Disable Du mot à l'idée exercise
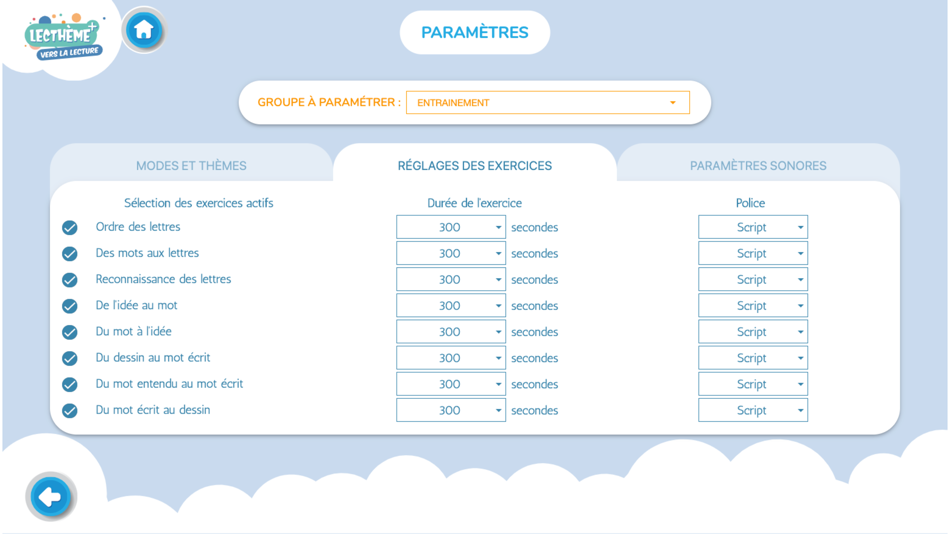 point(70,332)
